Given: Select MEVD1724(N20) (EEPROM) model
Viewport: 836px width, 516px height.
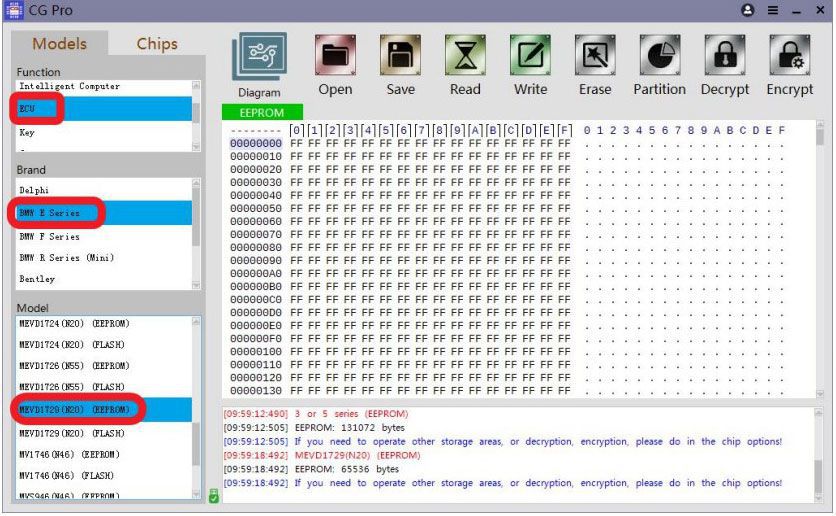Looking at the screenshot, I should point(104,324).
